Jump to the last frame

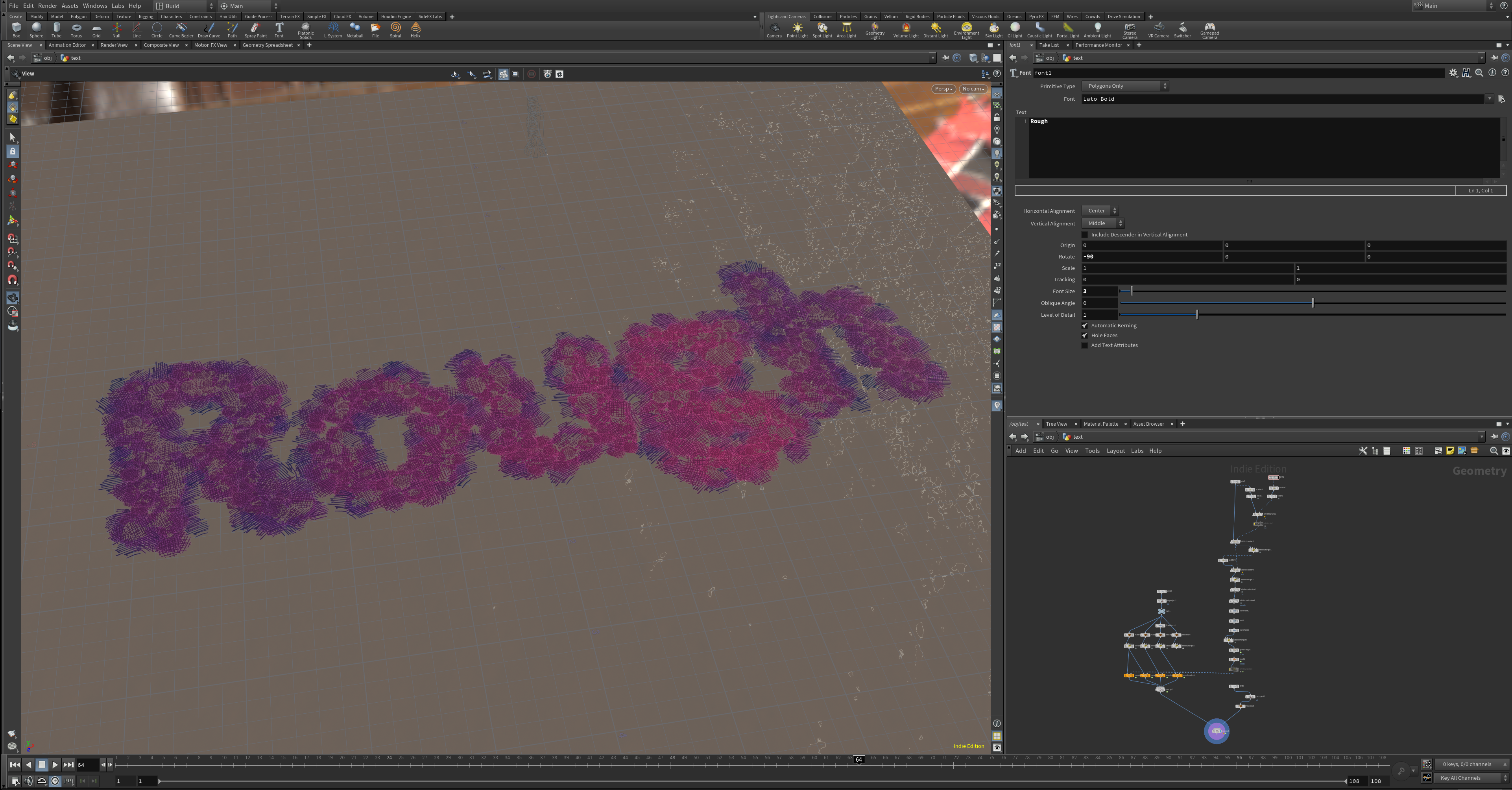(68, 765)
